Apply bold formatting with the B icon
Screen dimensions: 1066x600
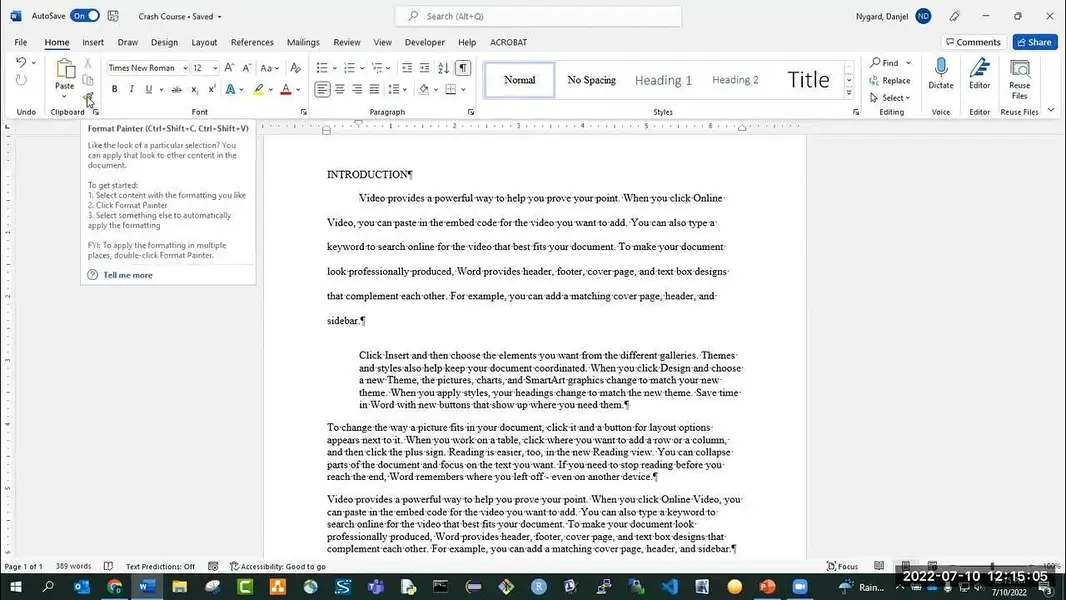pyautogui.click(x=114, y=89)
